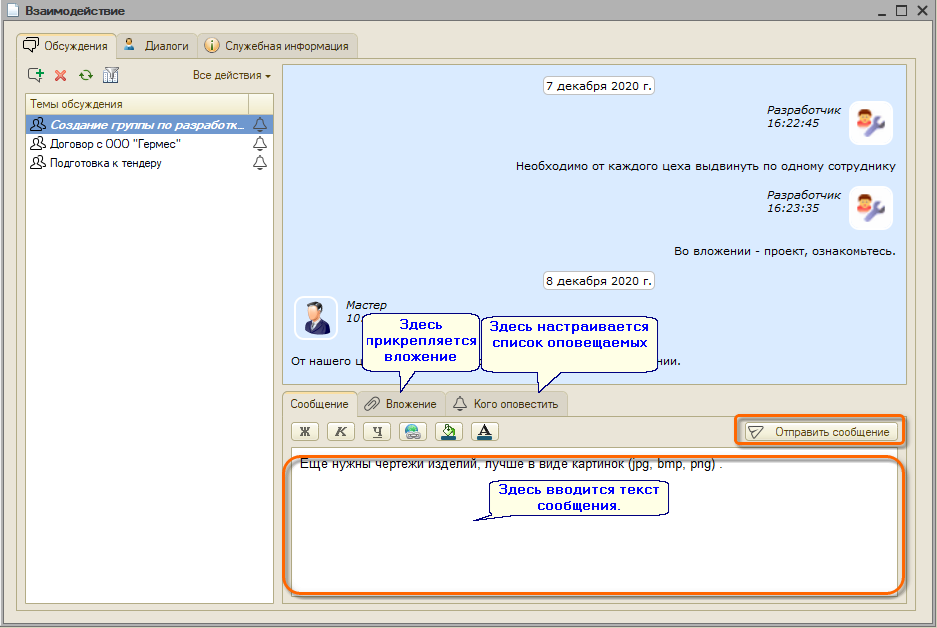The width and height of the screenshot is (937, 628).
Task: Toggle notification bell for "Договор с ООО Гермес"
Action: 260,144
